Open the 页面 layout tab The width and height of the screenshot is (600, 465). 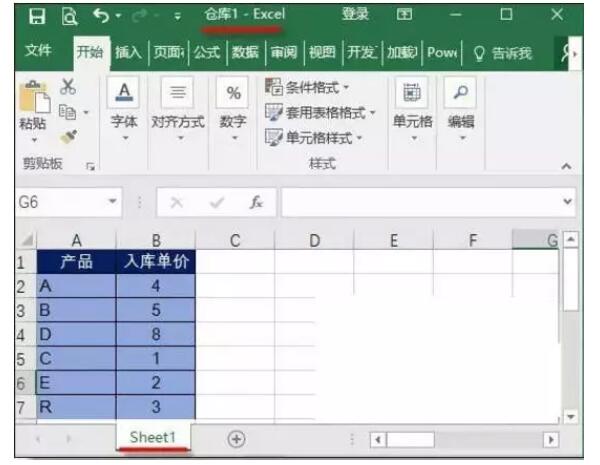pos(168,52)
